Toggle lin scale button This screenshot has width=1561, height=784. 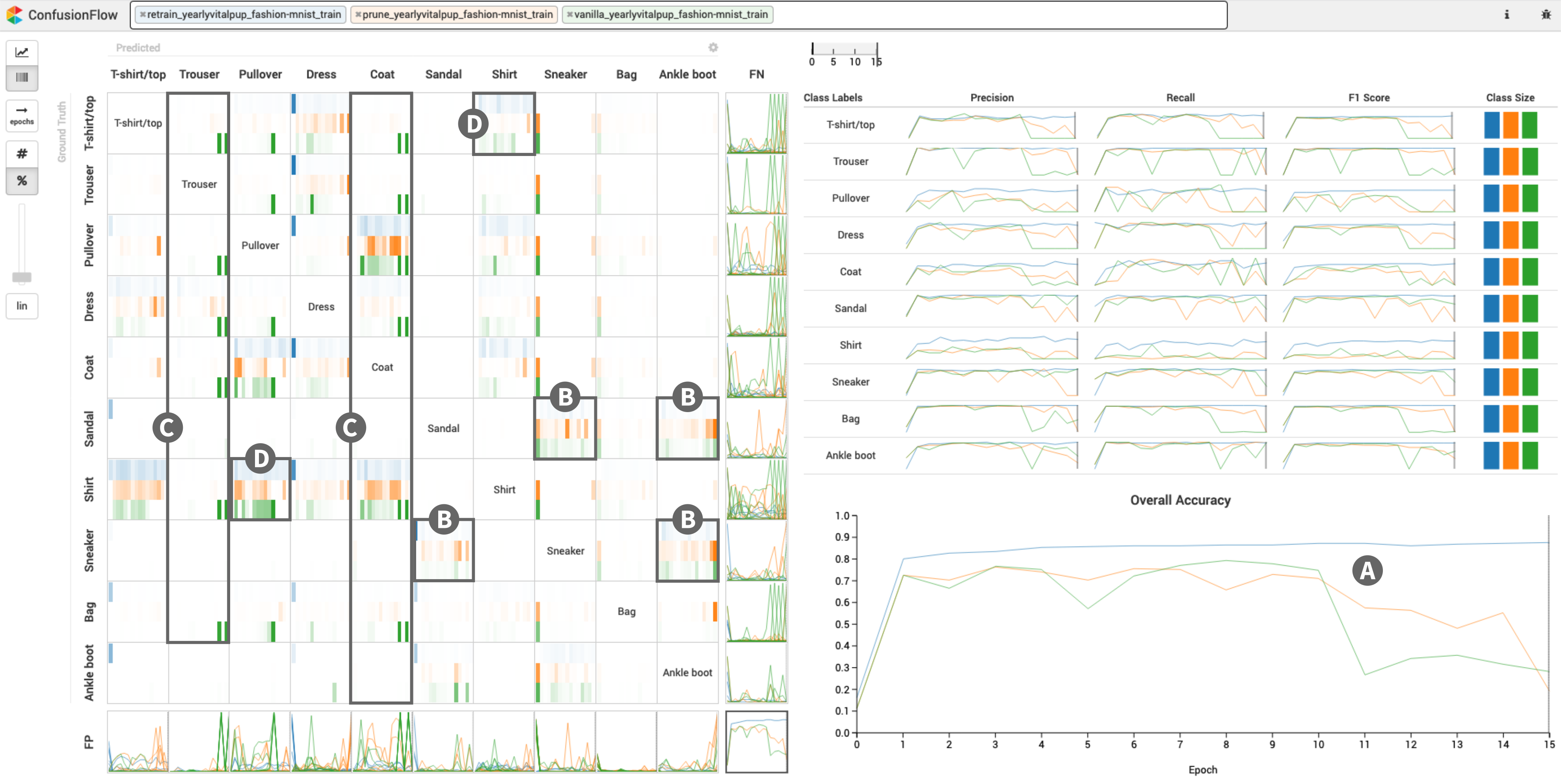tap(22, 306)
